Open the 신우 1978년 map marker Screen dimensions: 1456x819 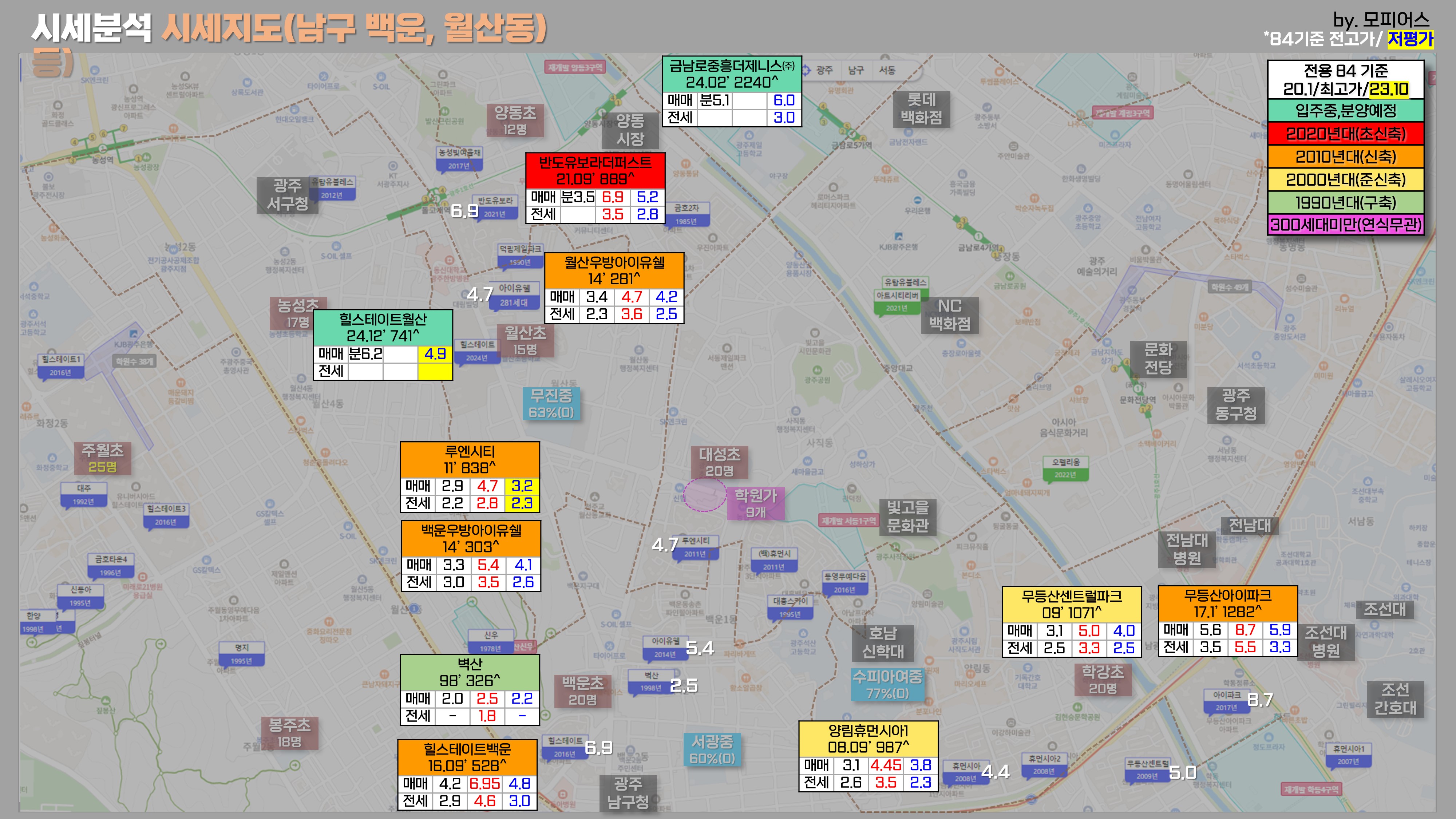pos(491,641)
